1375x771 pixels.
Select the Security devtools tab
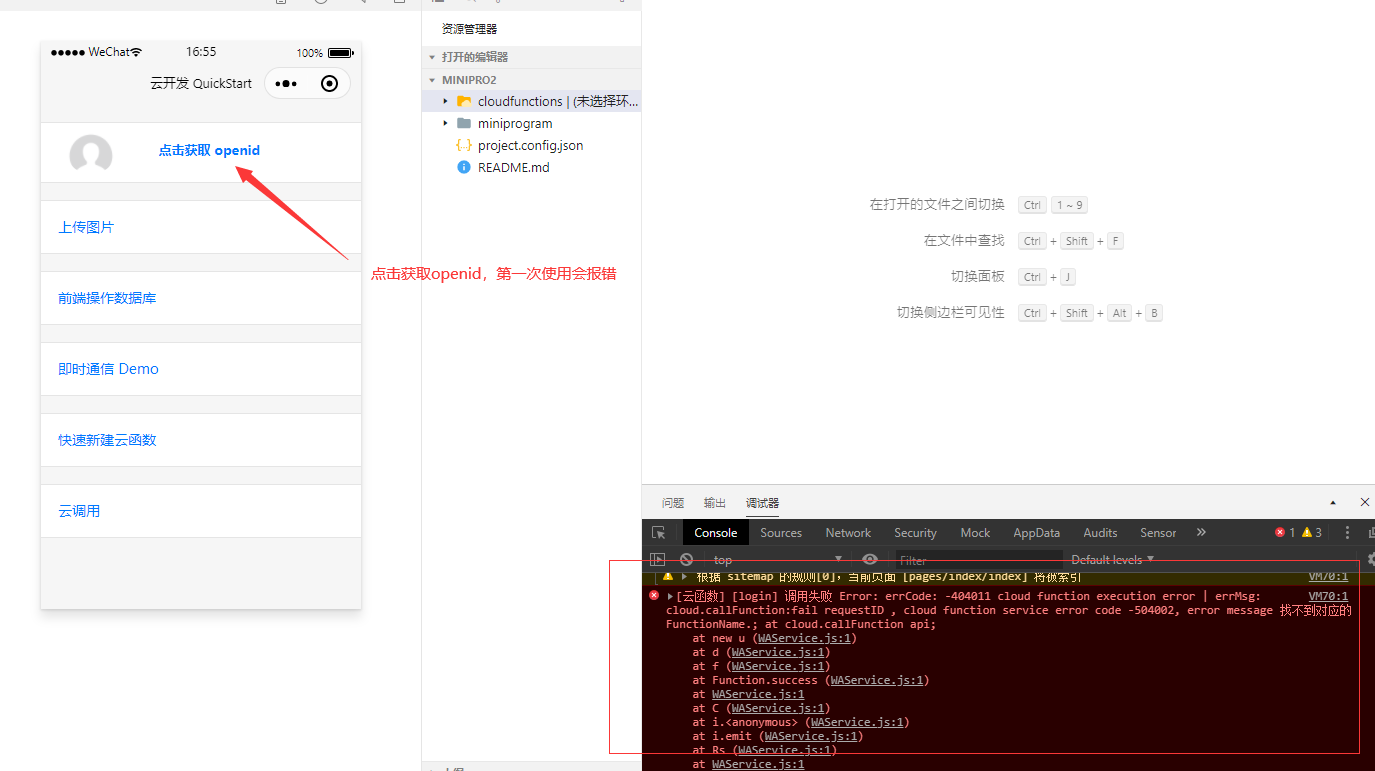click(x=915, y=533)
